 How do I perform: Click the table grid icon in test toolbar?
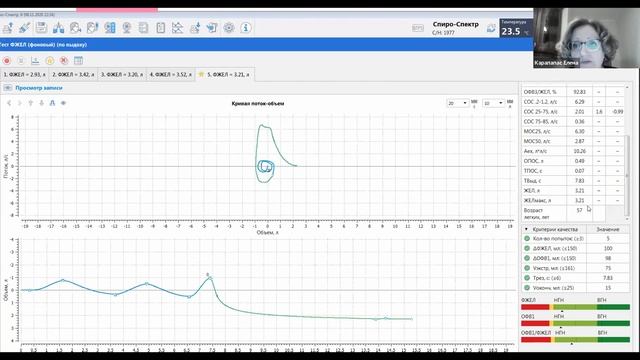(x=78, y=61)
